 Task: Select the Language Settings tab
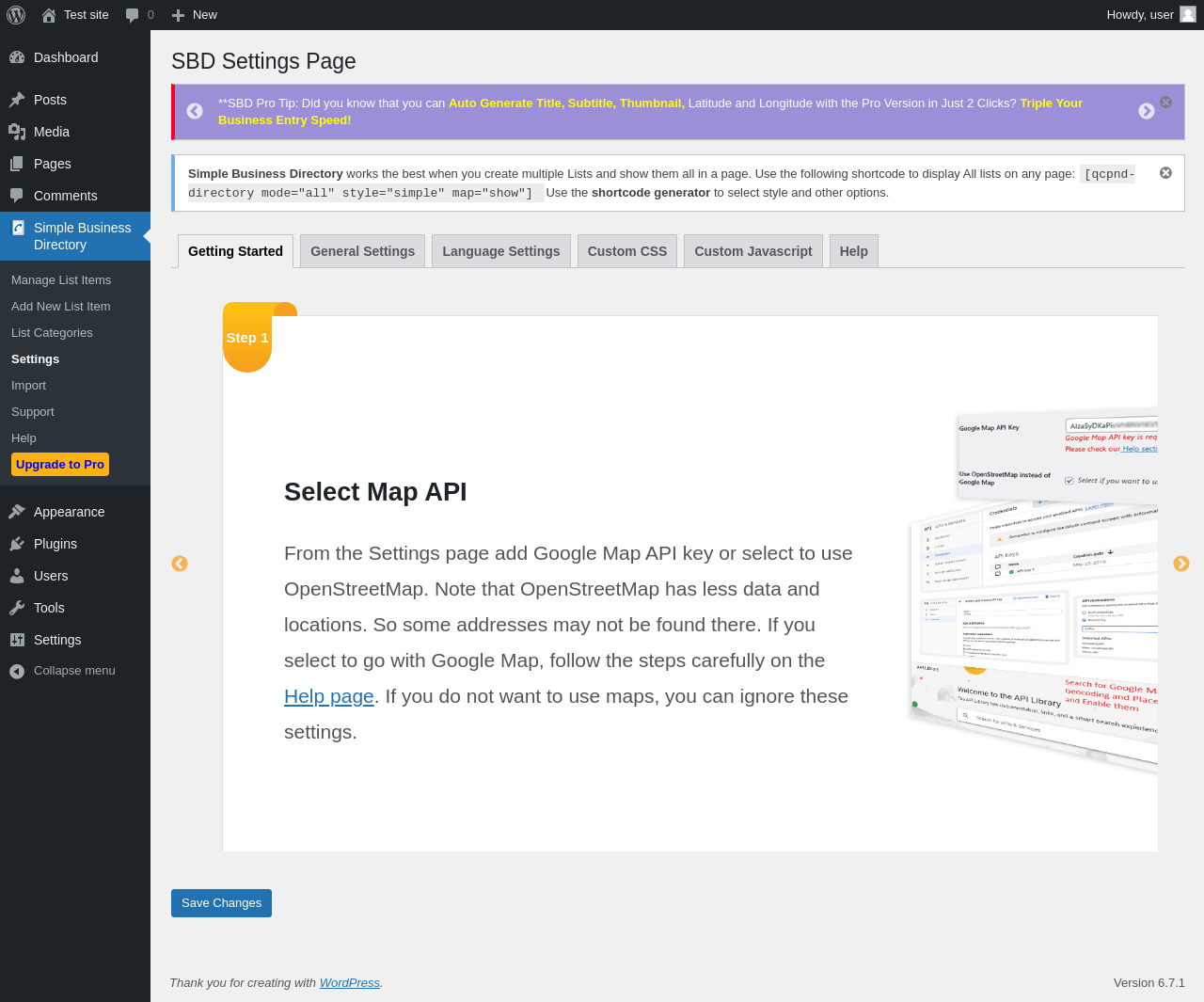(500, 251)
